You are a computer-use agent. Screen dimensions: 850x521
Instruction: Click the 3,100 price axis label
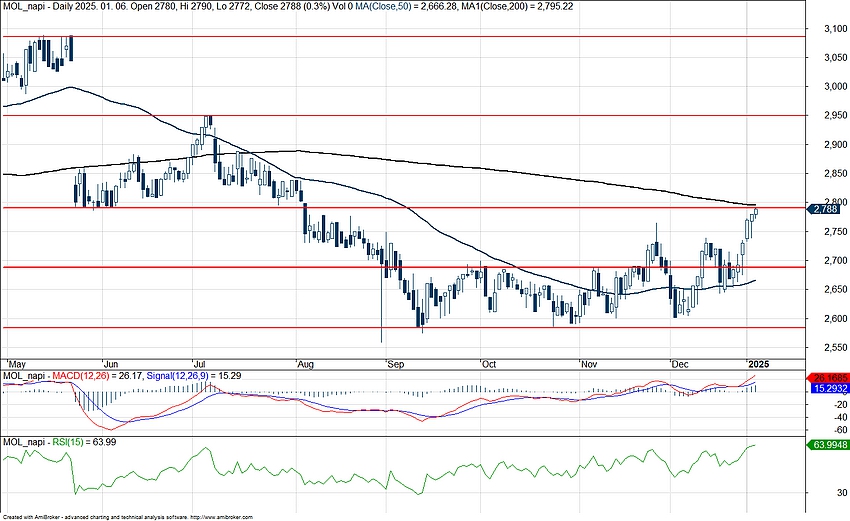point(835,28)
